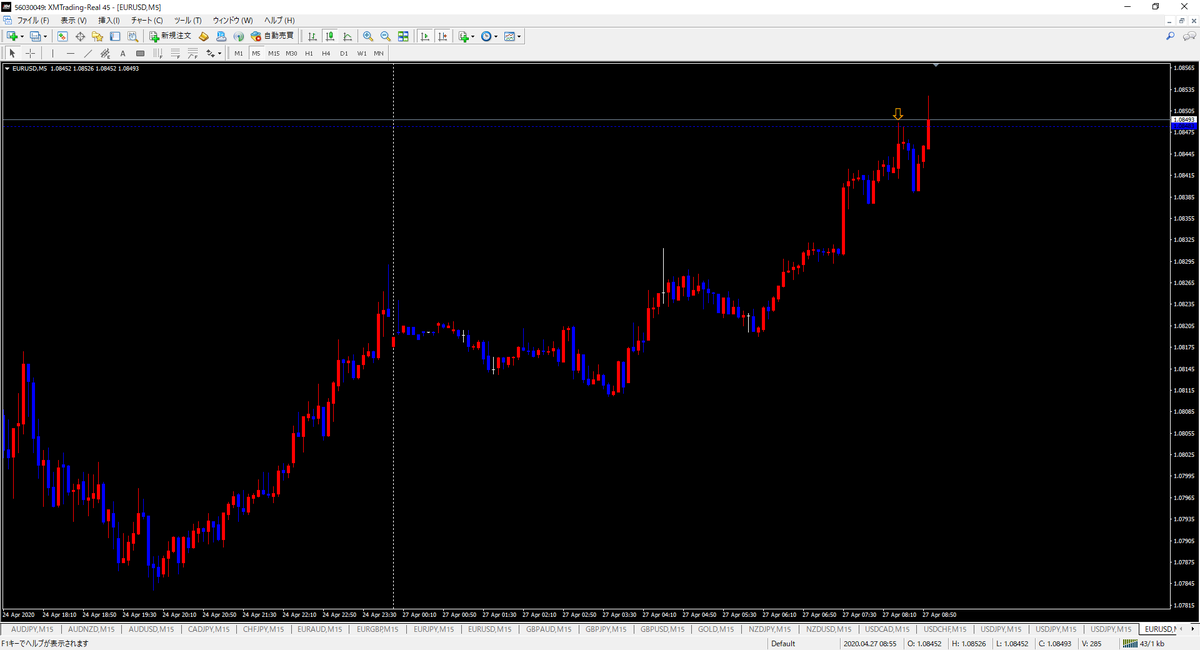Choose the equidistant channel tool
1200x650 pixels.
pyautogui.click(x=105, y=53)
